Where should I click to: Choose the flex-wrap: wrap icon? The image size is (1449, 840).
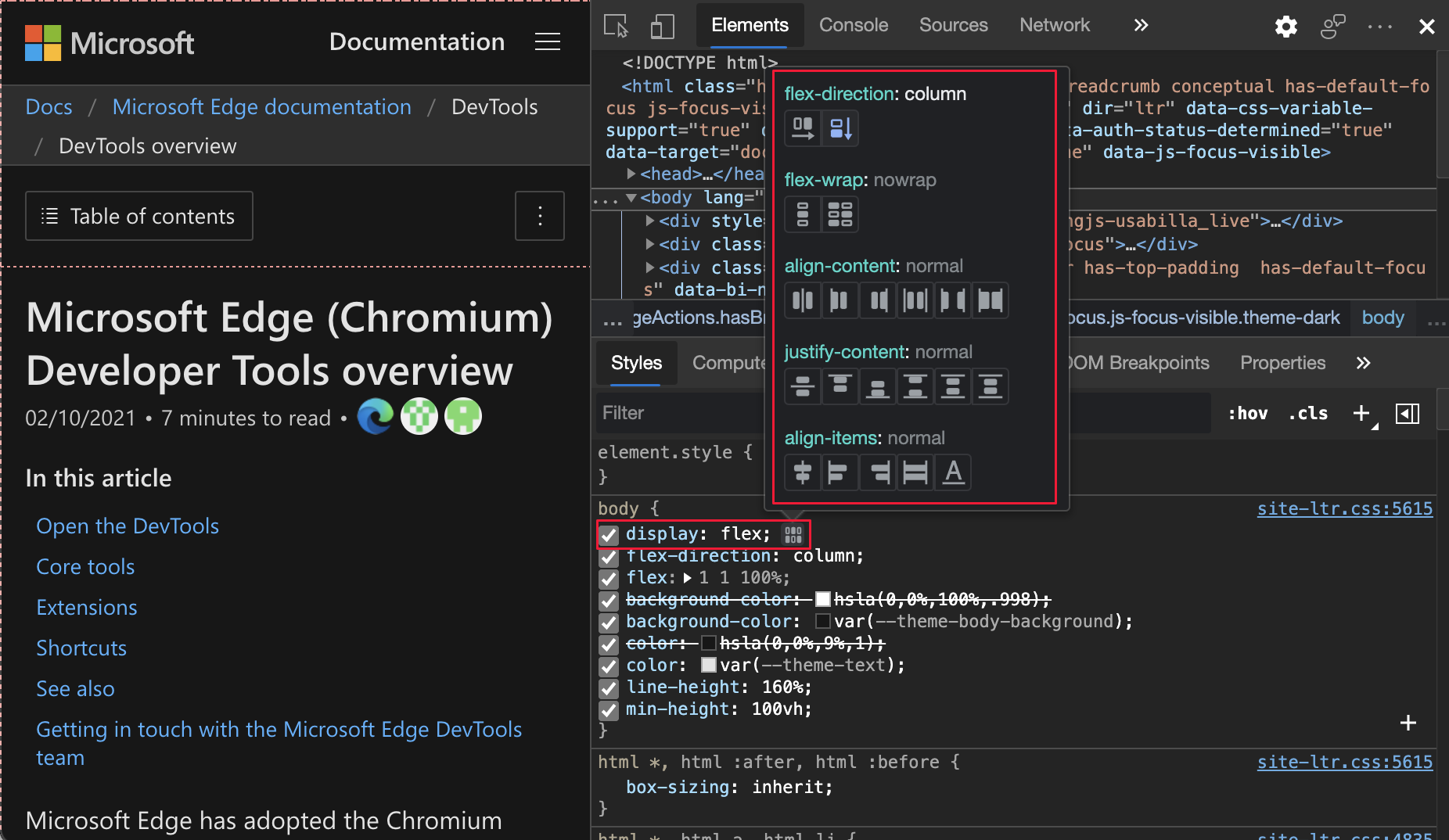(x=841, y=214)
